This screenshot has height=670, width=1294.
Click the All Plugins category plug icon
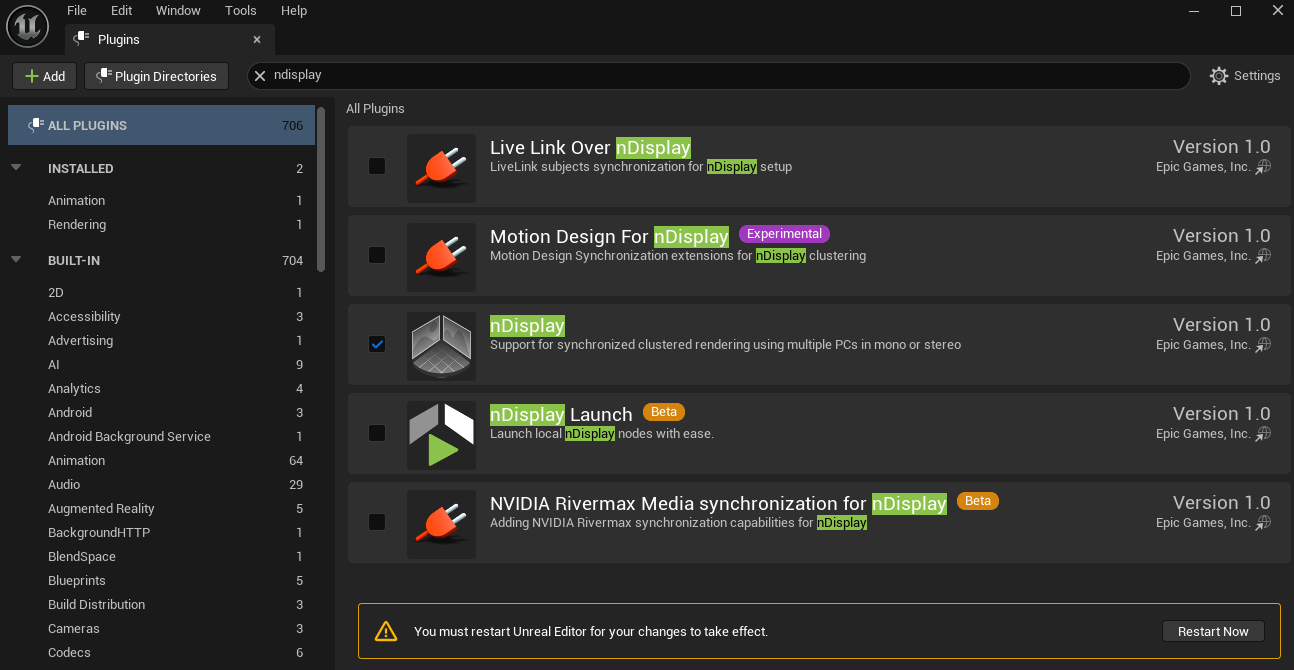coord(36,125)
